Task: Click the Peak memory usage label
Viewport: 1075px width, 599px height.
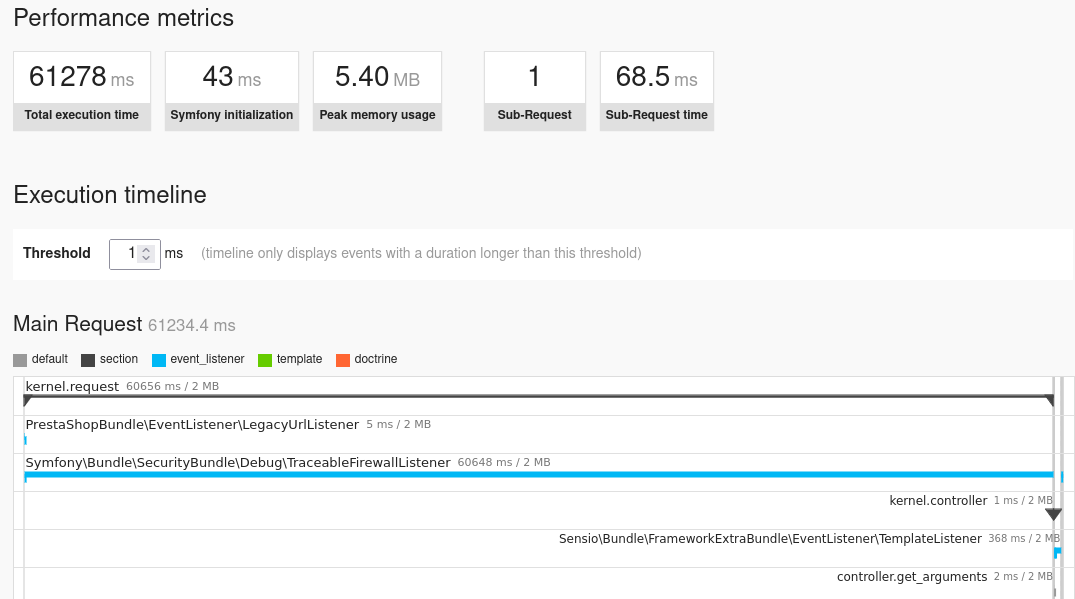Action: click(377, 115)
